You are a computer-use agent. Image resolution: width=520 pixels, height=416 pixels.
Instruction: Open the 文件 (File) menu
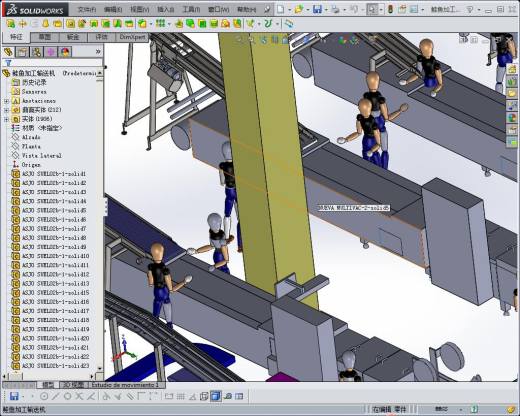click(x=87, y=9)
